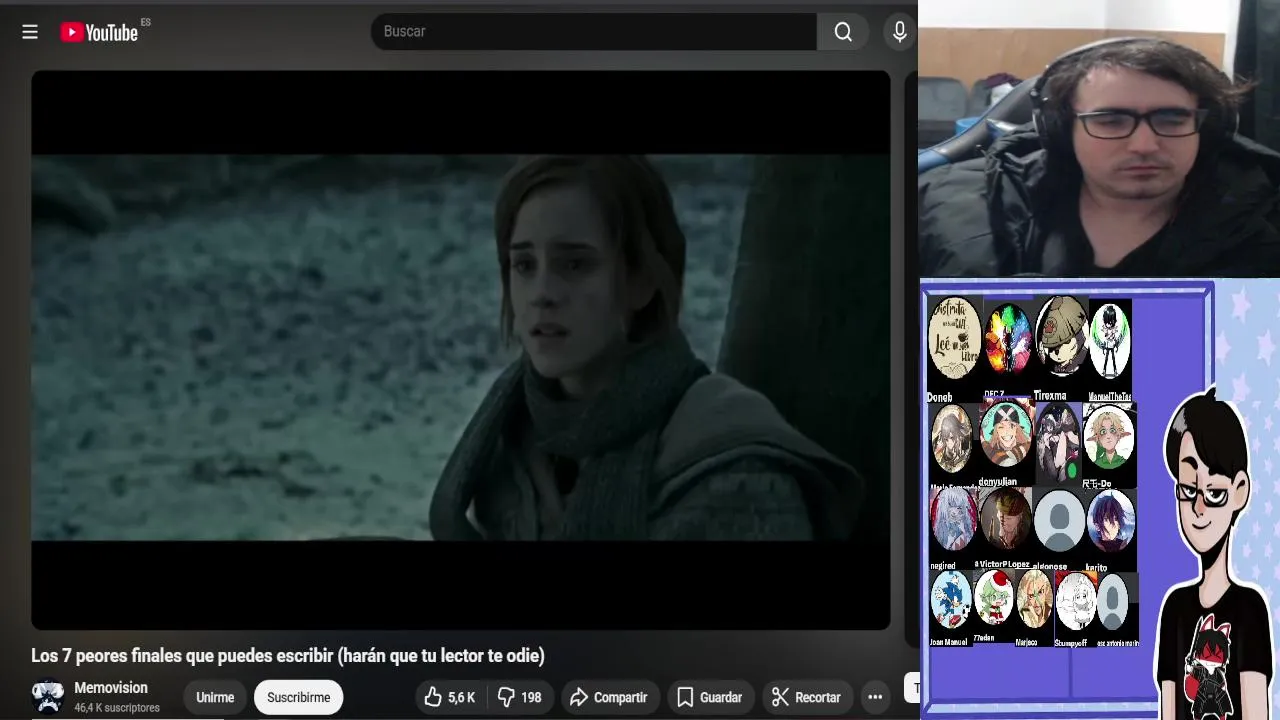Viewport: 1280px width, 720px height.
Task: Start voice search with the microphone
Action: tap(900, 32)
